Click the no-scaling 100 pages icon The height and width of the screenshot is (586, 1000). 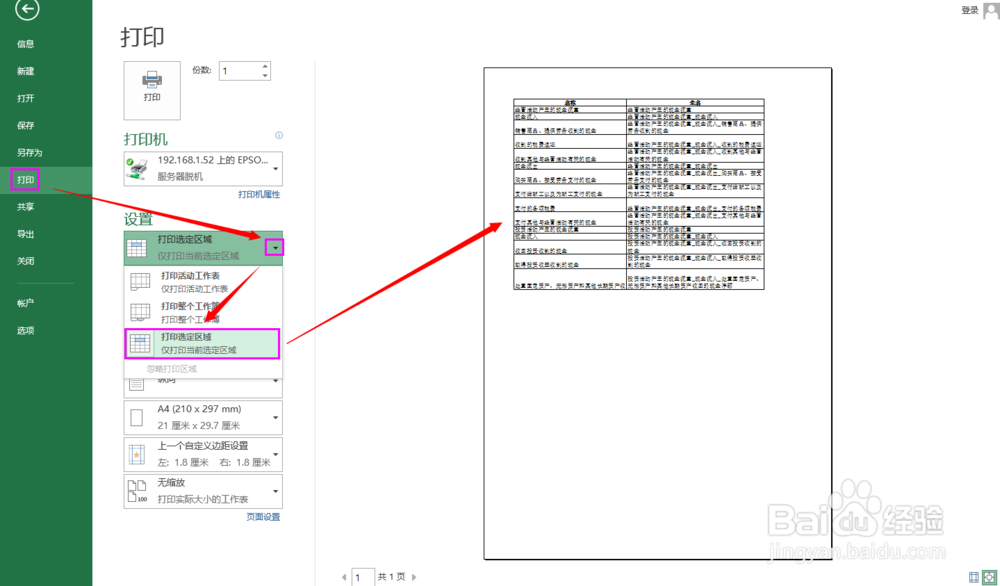point(137,492)
